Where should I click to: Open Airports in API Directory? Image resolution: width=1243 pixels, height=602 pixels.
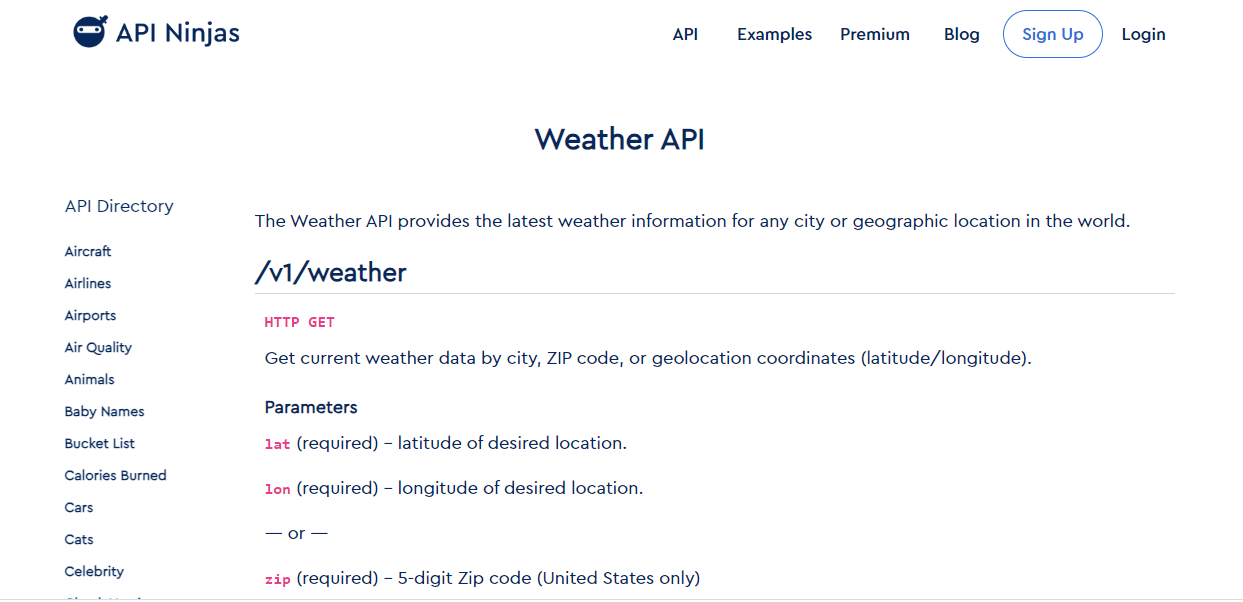point(90,315)
